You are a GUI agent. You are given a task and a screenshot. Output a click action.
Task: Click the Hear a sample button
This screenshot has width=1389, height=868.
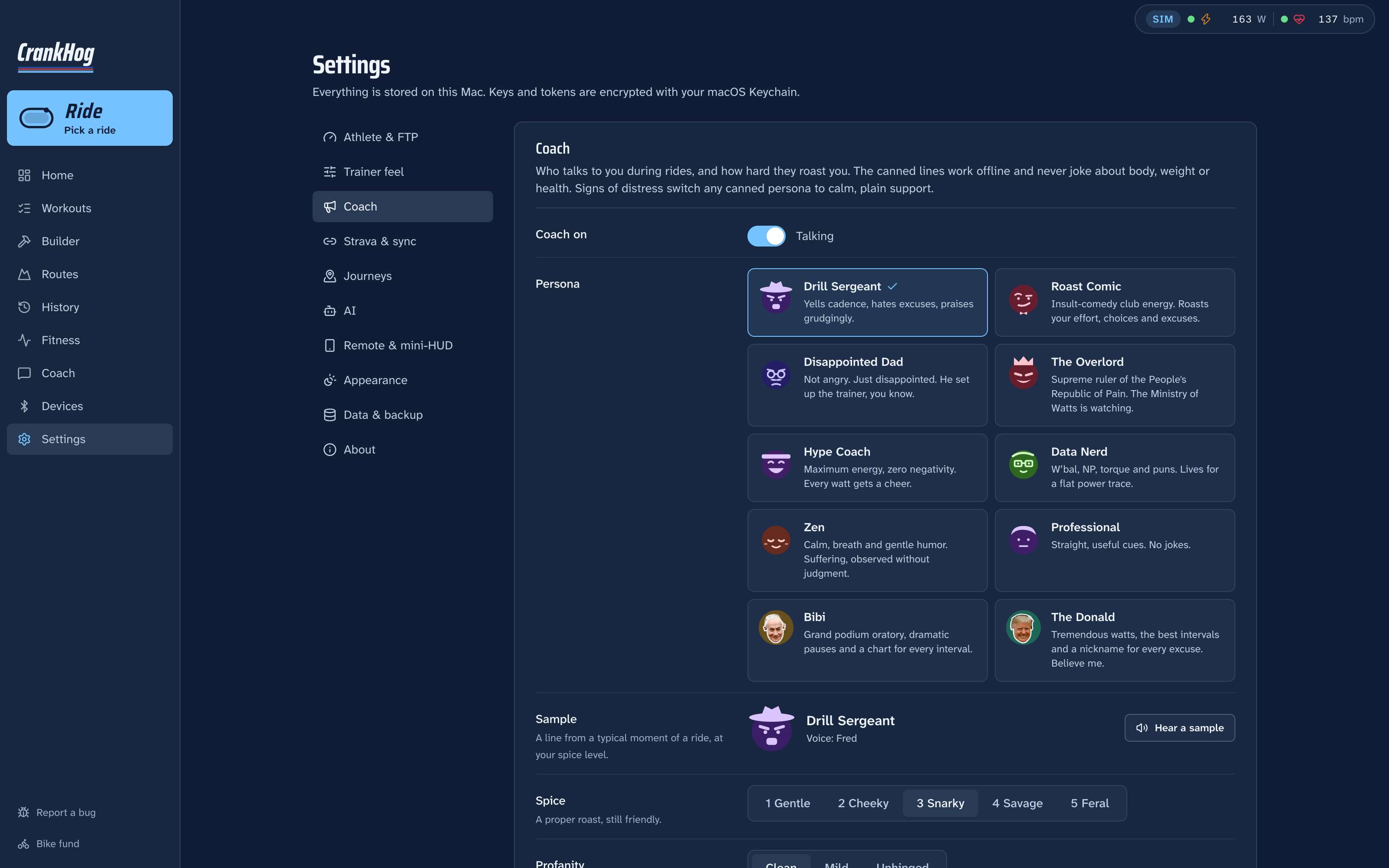(1179, 728)
